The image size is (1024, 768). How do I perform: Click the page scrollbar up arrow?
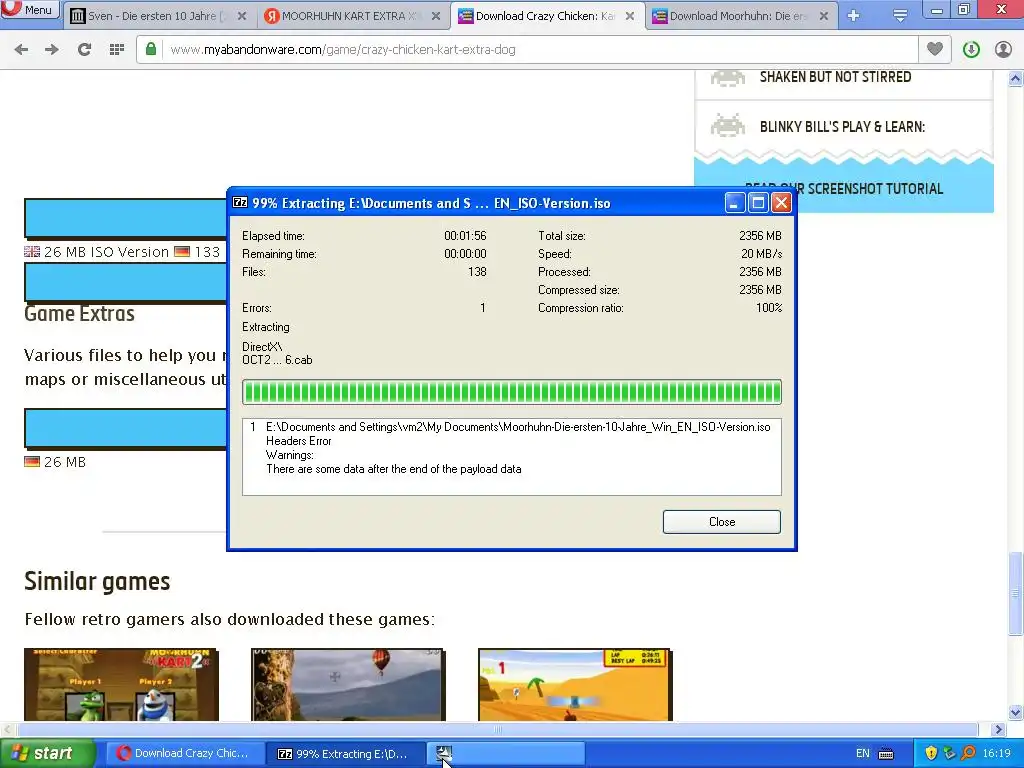pyautogui.click(x=1016, y=79)
